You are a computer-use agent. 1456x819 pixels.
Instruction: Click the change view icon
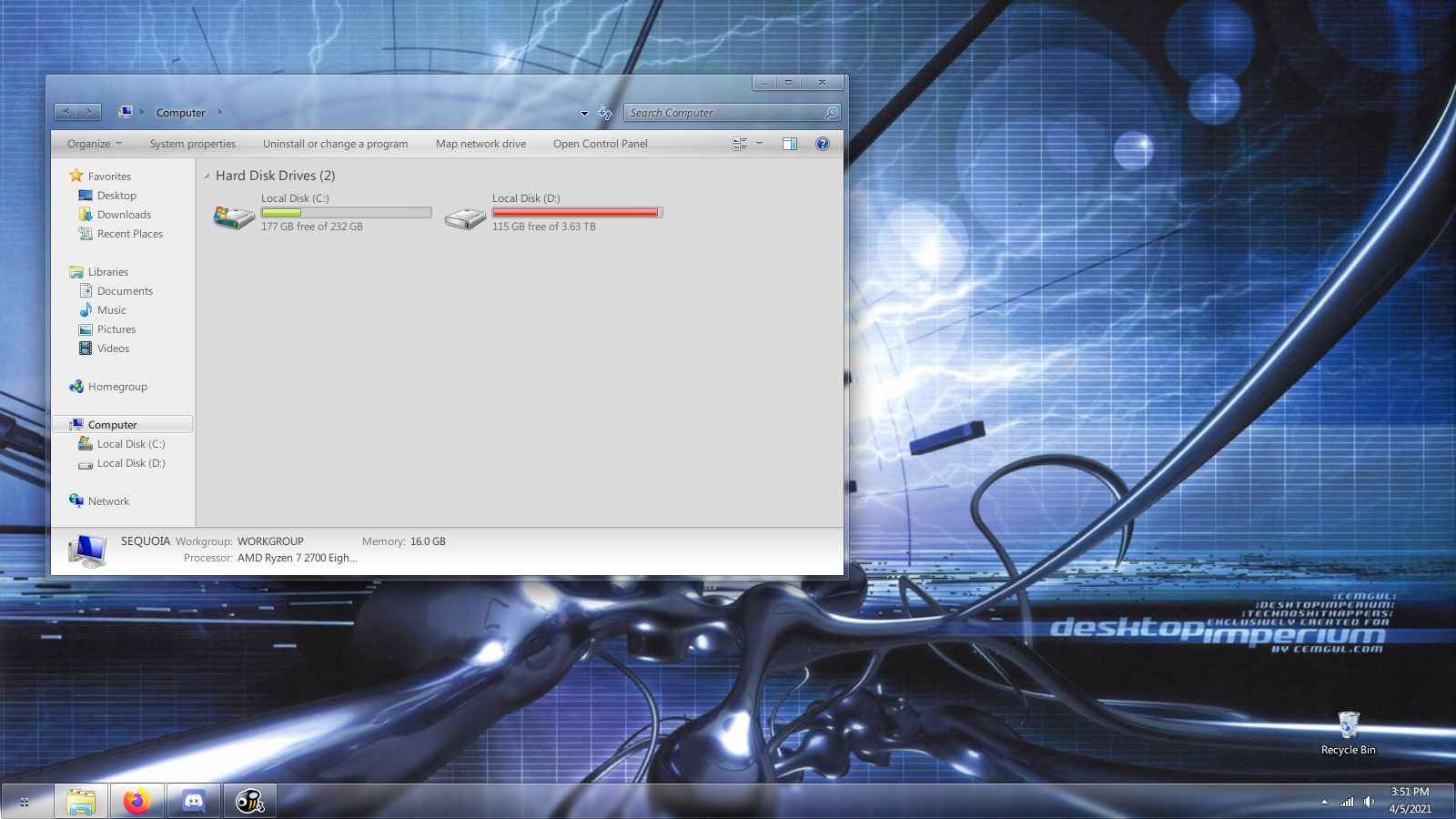click(740, 144)
